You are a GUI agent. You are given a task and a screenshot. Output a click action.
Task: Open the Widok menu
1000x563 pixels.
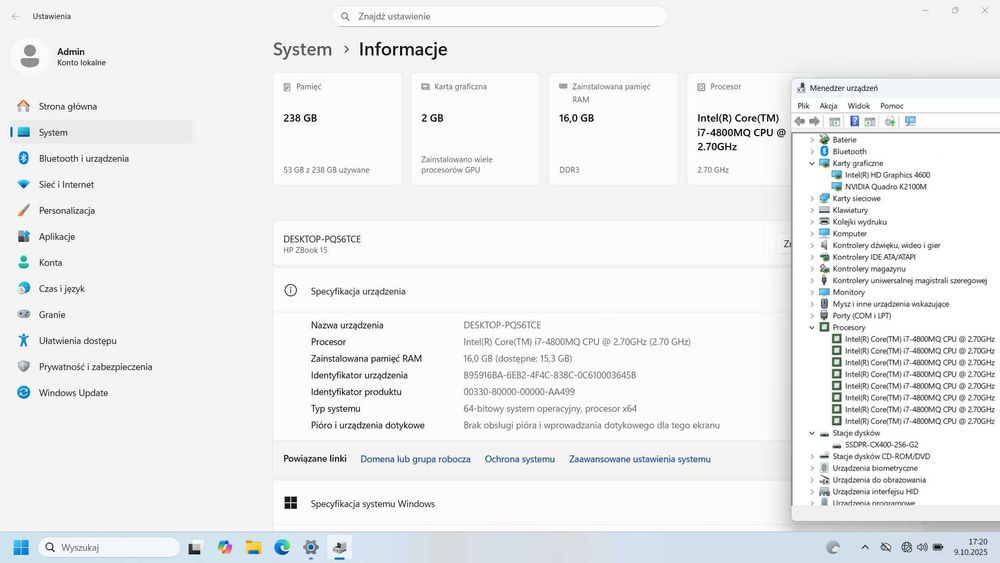(x=858, y=106)
